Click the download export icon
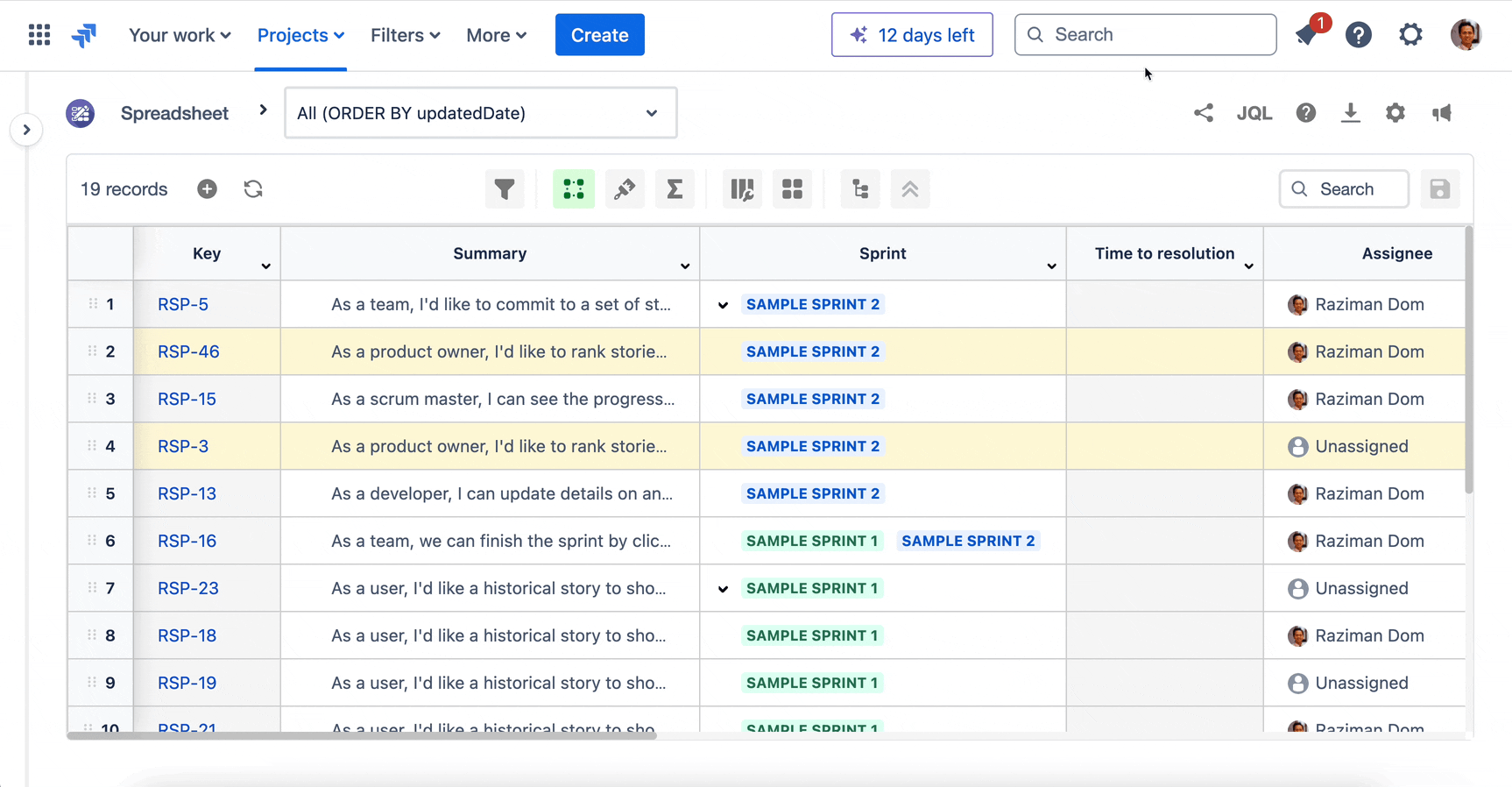1512x787 pixels. tap(1350, 113)
